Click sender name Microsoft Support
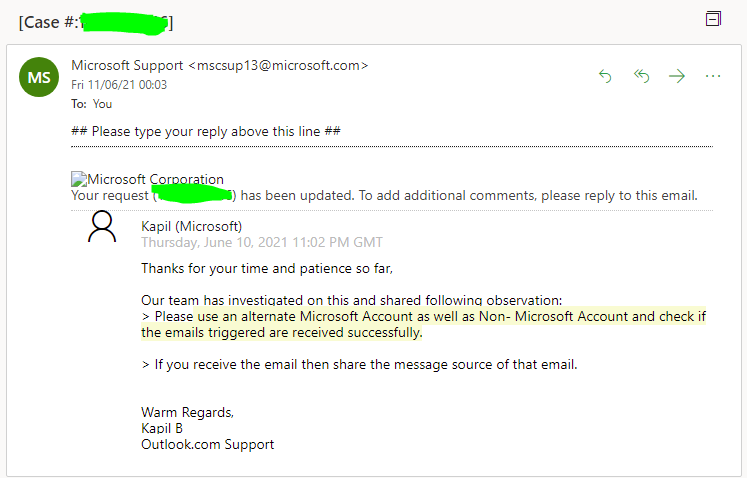The width and height of the screenshot is (747, 478). pos(127,66)
